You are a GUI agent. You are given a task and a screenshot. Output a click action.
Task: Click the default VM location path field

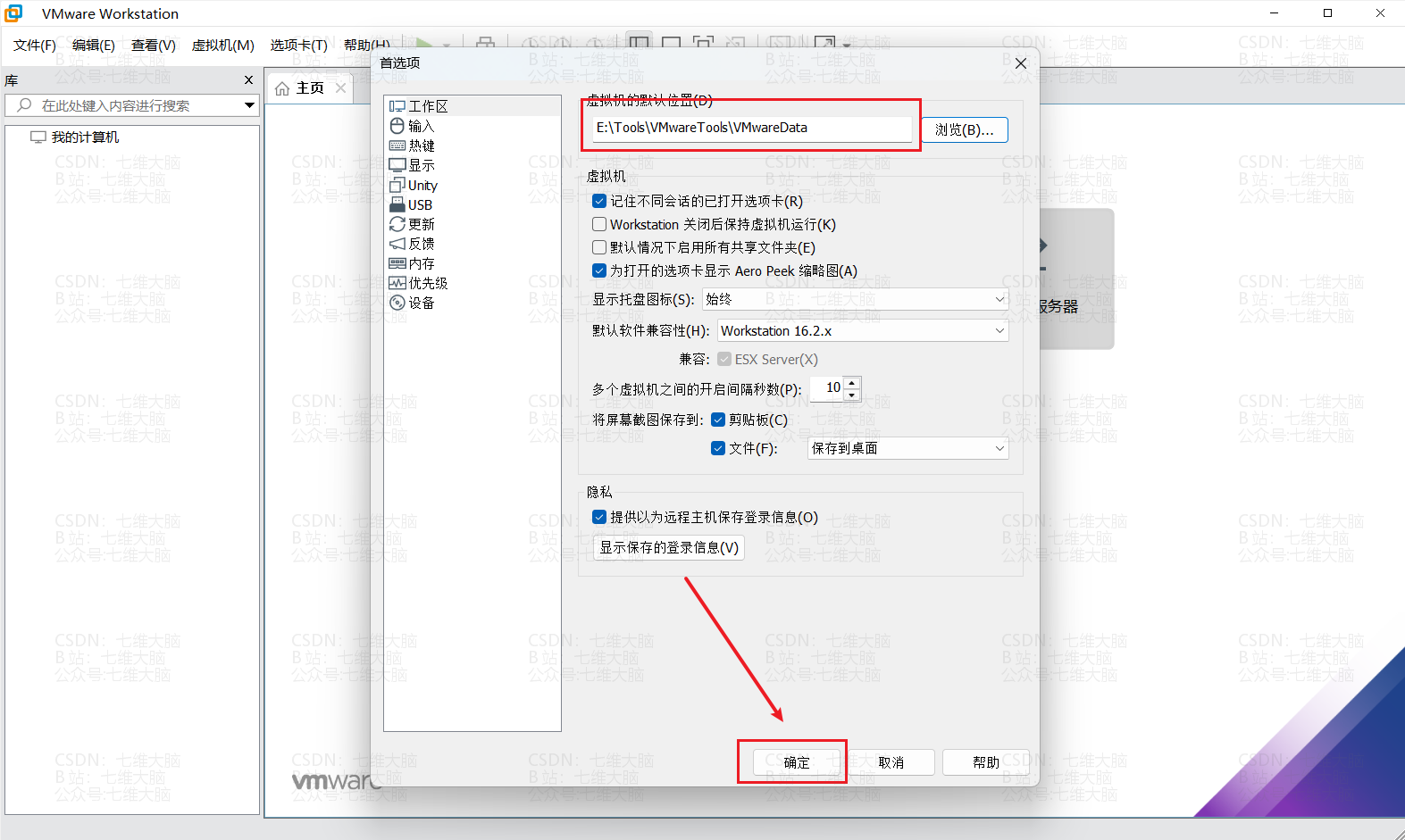click(x=752, y=128)
